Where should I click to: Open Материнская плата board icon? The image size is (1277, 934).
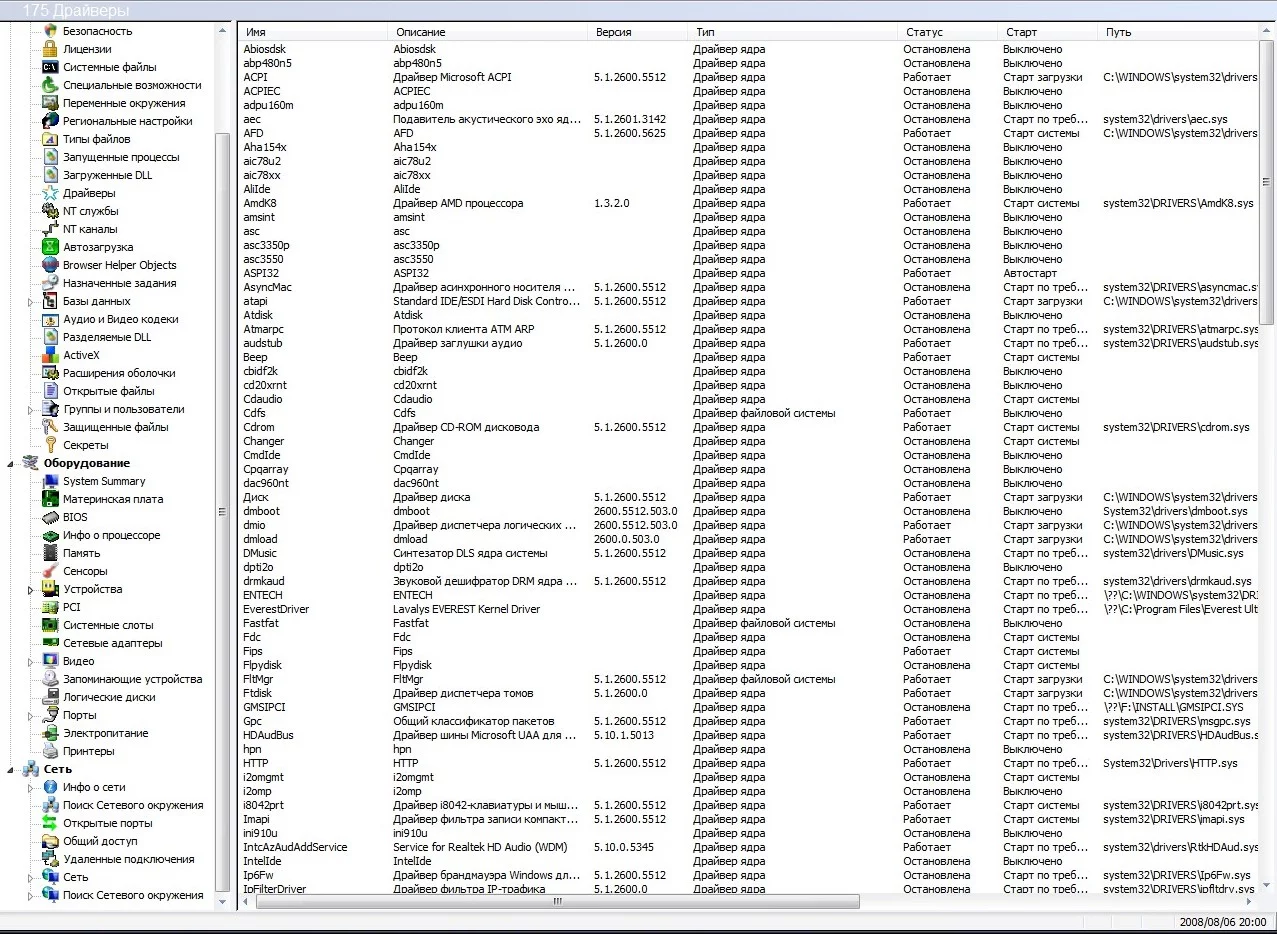tap(50, 499)
